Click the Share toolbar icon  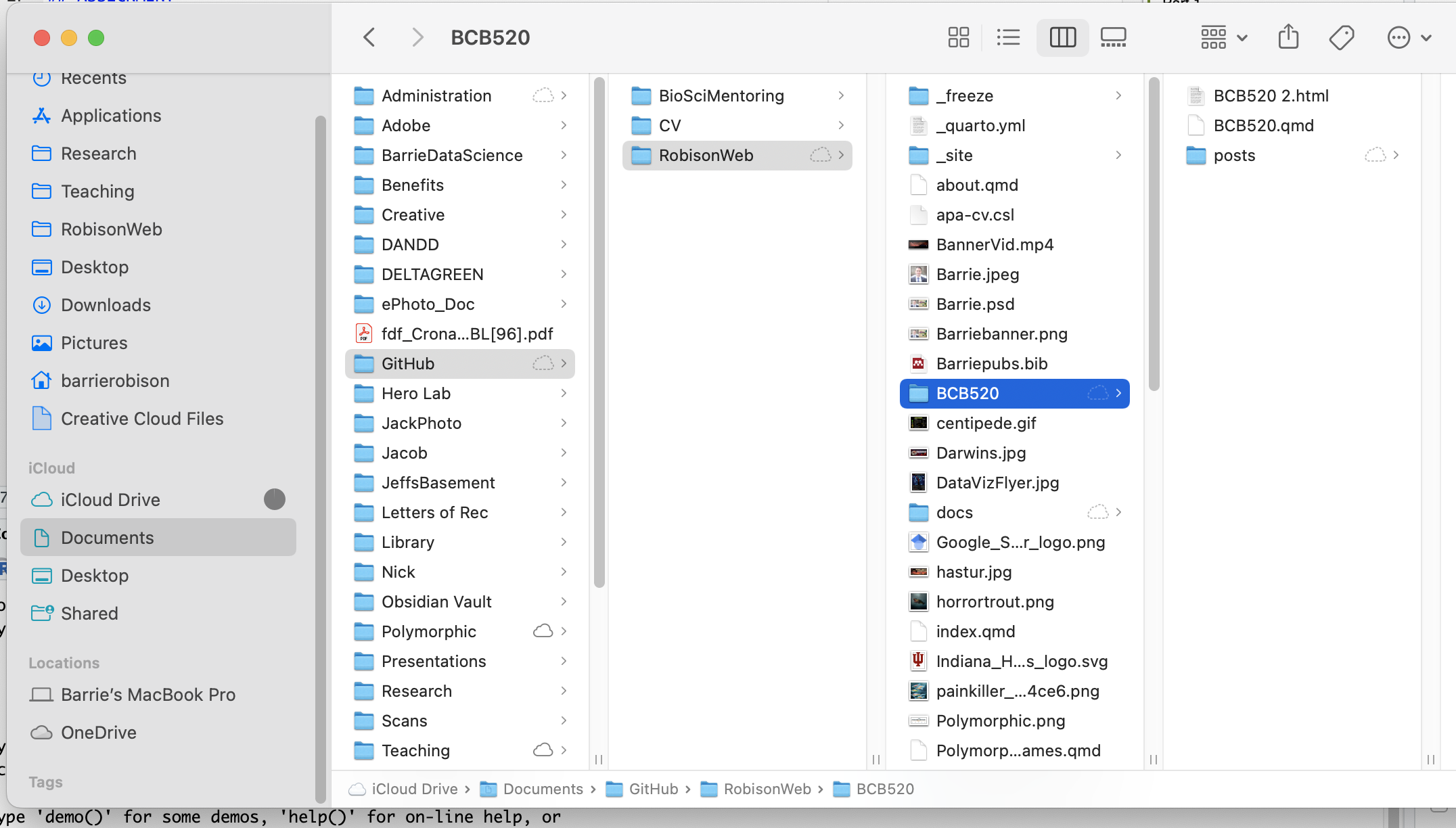(x=1288, y=37)
